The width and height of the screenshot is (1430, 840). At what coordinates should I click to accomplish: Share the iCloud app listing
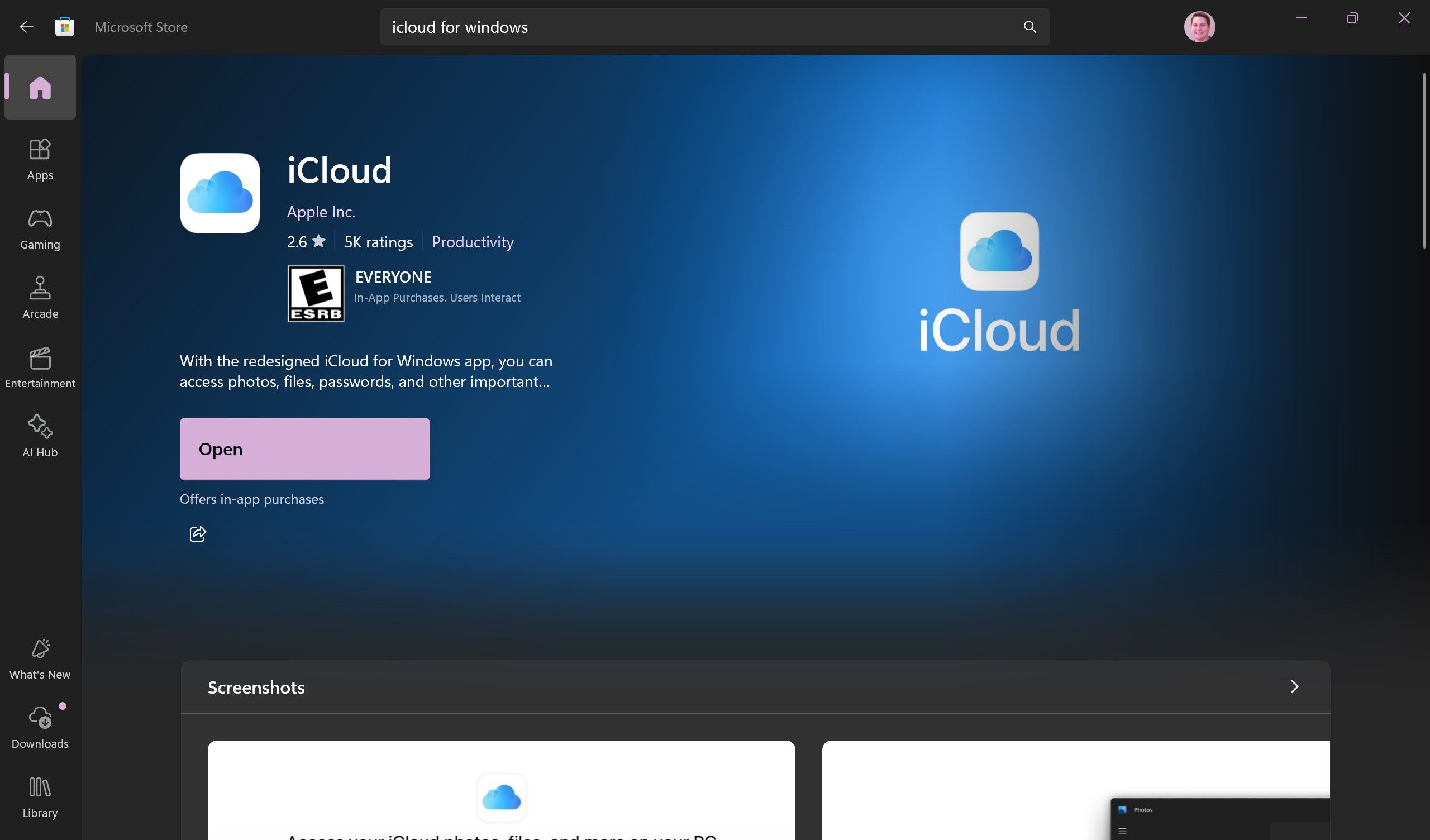coord(197,534)
